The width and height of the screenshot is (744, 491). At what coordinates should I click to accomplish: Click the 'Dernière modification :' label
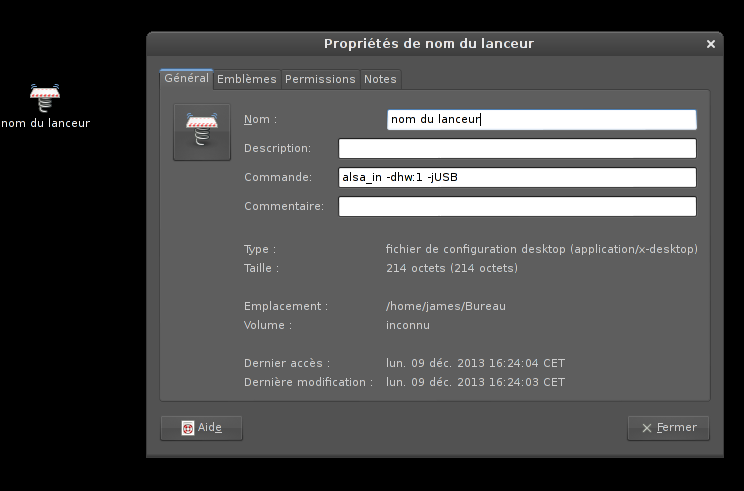308,382
